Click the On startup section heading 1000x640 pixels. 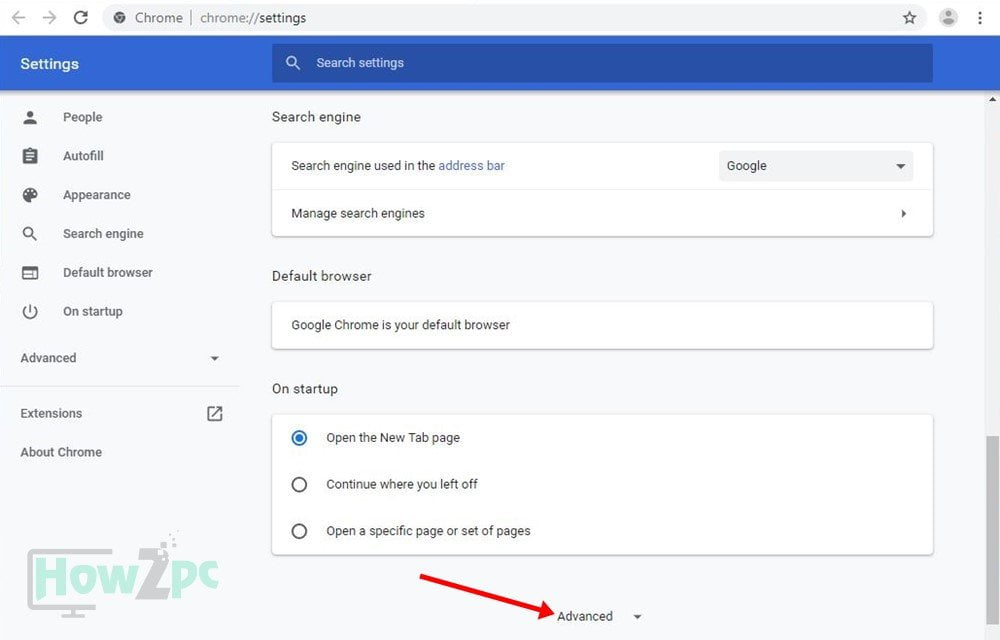(305, 389)
